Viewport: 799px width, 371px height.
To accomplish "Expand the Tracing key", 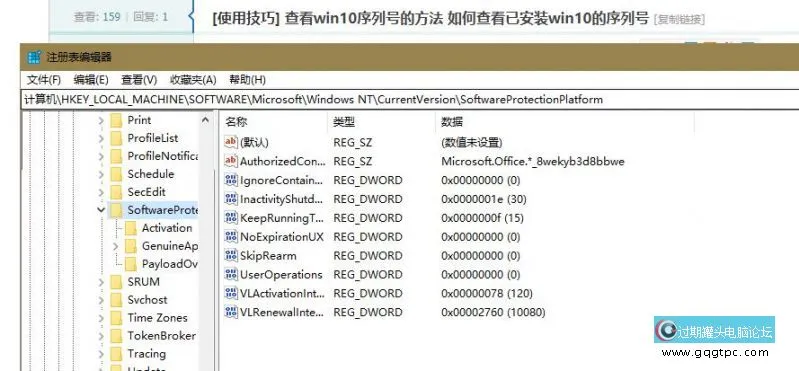I will click(x=101, y=354).
